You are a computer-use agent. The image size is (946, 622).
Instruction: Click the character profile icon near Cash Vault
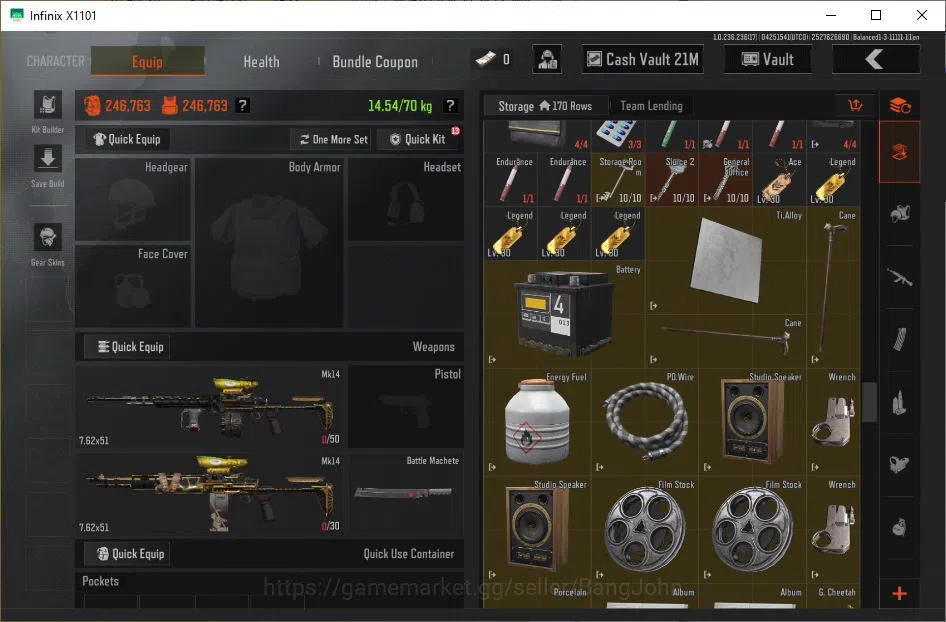pyautogui.click(x=547, y=59)
